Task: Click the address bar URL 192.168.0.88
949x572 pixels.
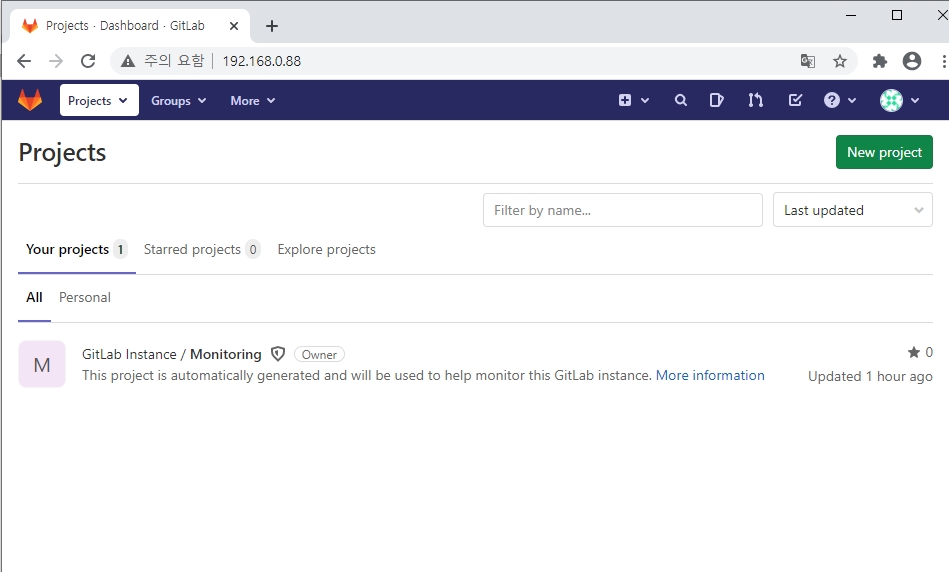Action: (261, 61)
